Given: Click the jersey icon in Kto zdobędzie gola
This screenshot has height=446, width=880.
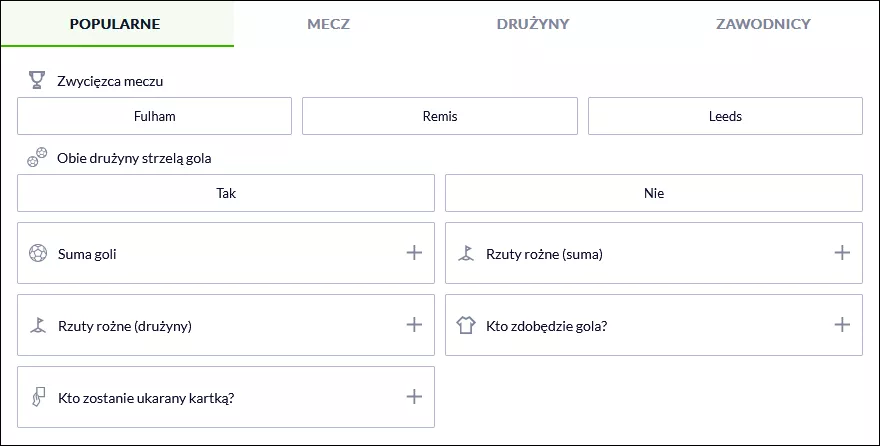Looking at the screenshot, I should click(466, 325).
